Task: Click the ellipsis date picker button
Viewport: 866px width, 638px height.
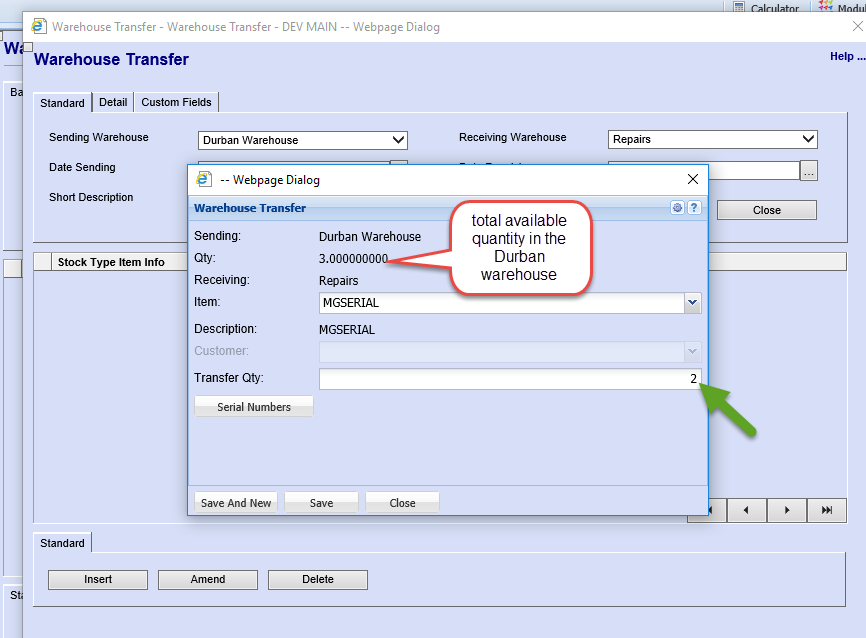Action: pyautogui.click(x=809, y=171)
